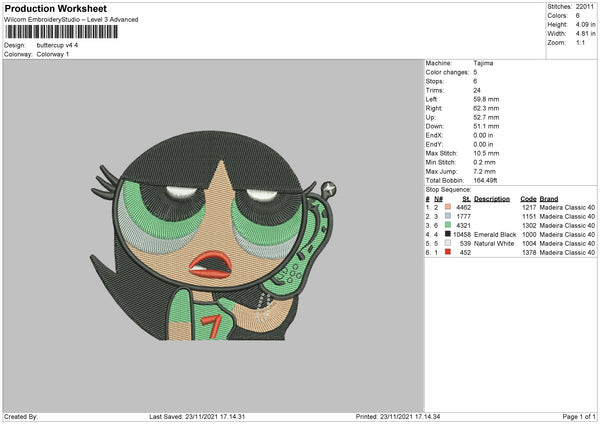Image resolution: width=600 pixels, height=424 pixels.
Task: Click the red thread swatch in stop 6
Action: [x=446, y=252]
